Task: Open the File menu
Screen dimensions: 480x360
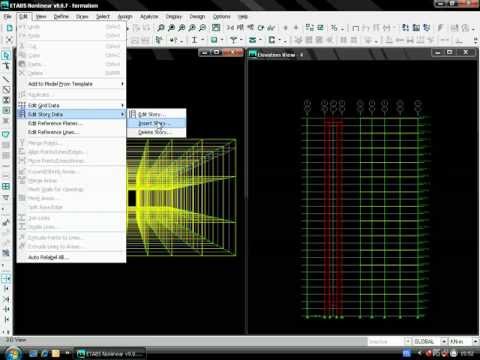Action: pyautogui.click(x=7, y=16)
